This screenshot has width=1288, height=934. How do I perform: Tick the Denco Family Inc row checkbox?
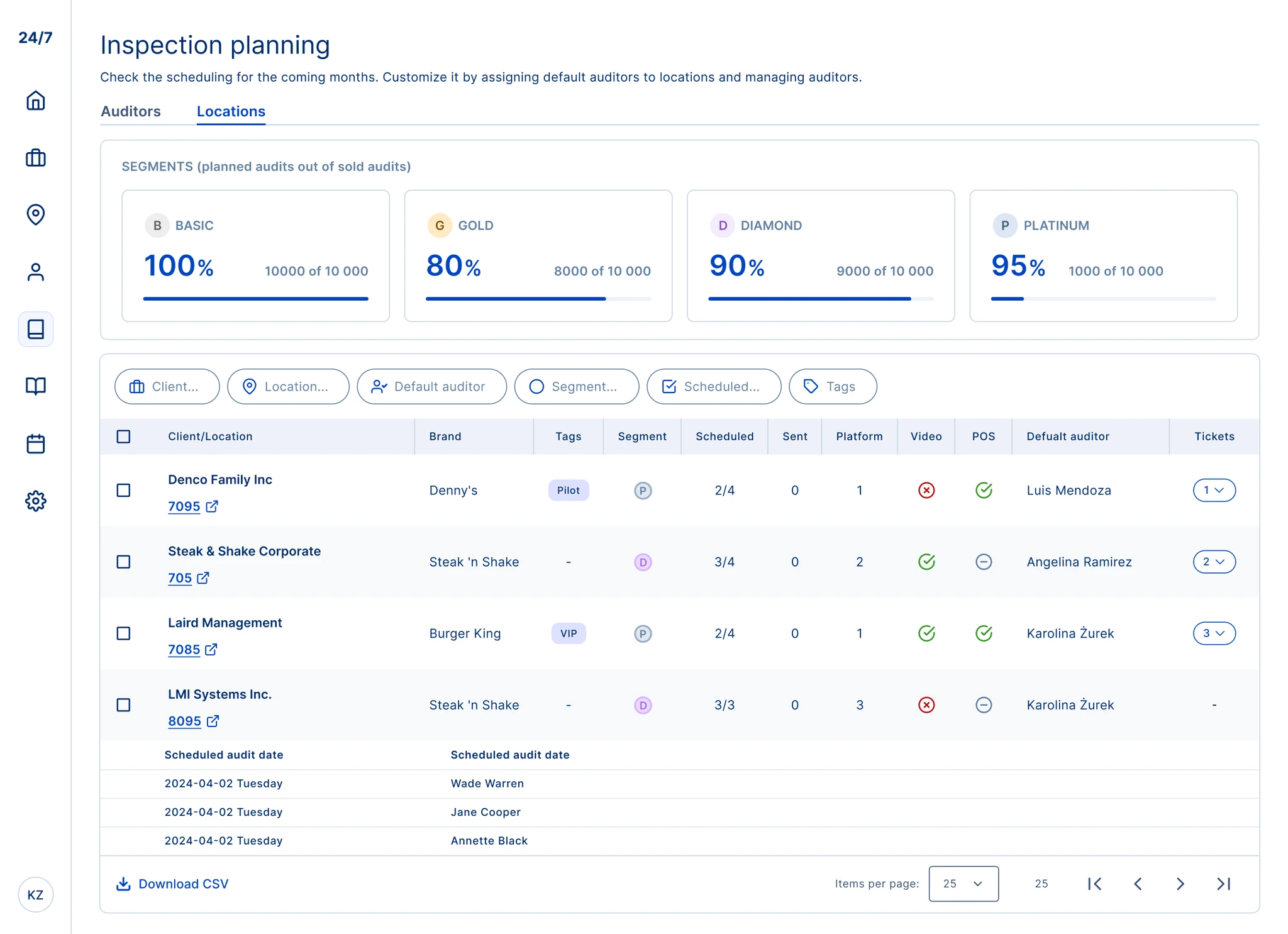[124, 490]
